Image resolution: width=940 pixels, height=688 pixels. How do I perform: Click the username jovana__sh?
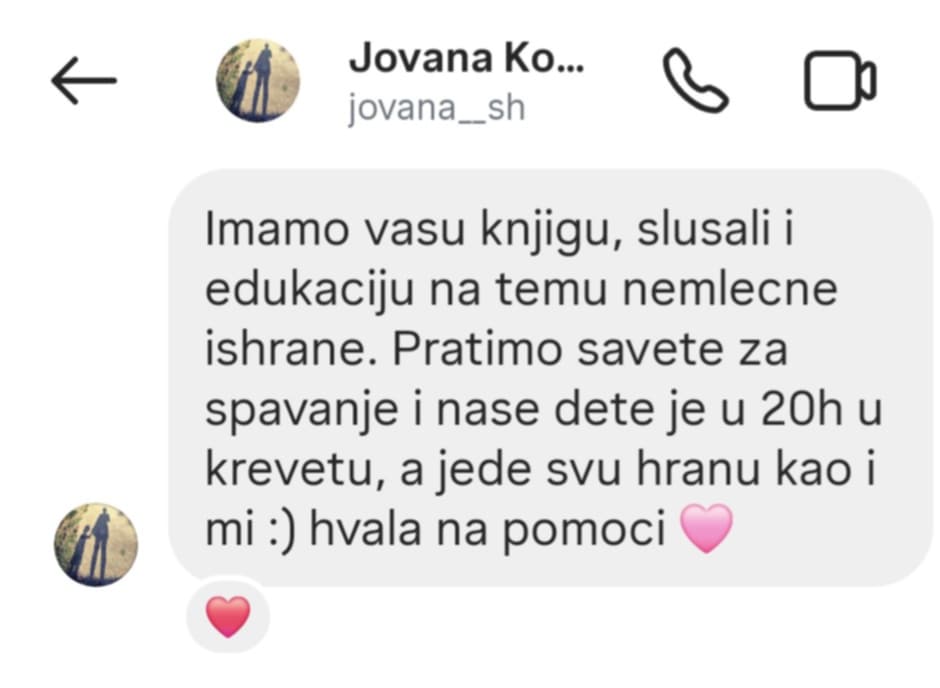(x=436, y=108)
